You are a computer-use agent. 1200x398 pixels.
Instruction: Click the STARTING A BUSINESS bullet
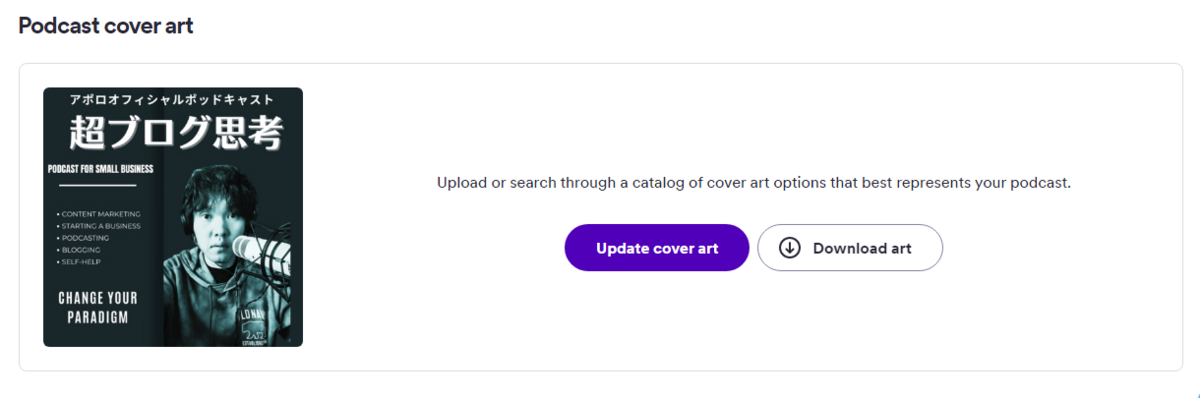pyautogui.click(x=98, y=226)
